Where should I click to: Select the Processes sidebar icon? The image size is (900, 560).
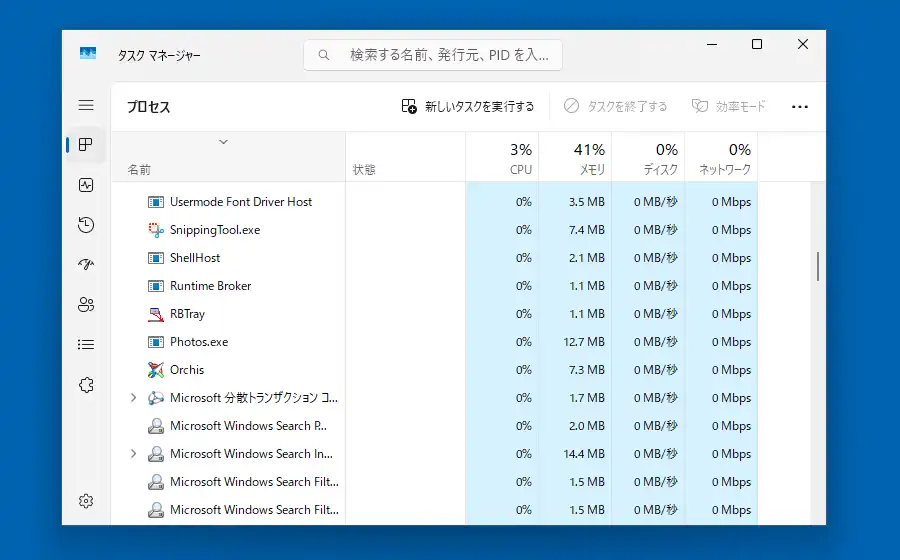pyautogui.click(x=86, y=145)
